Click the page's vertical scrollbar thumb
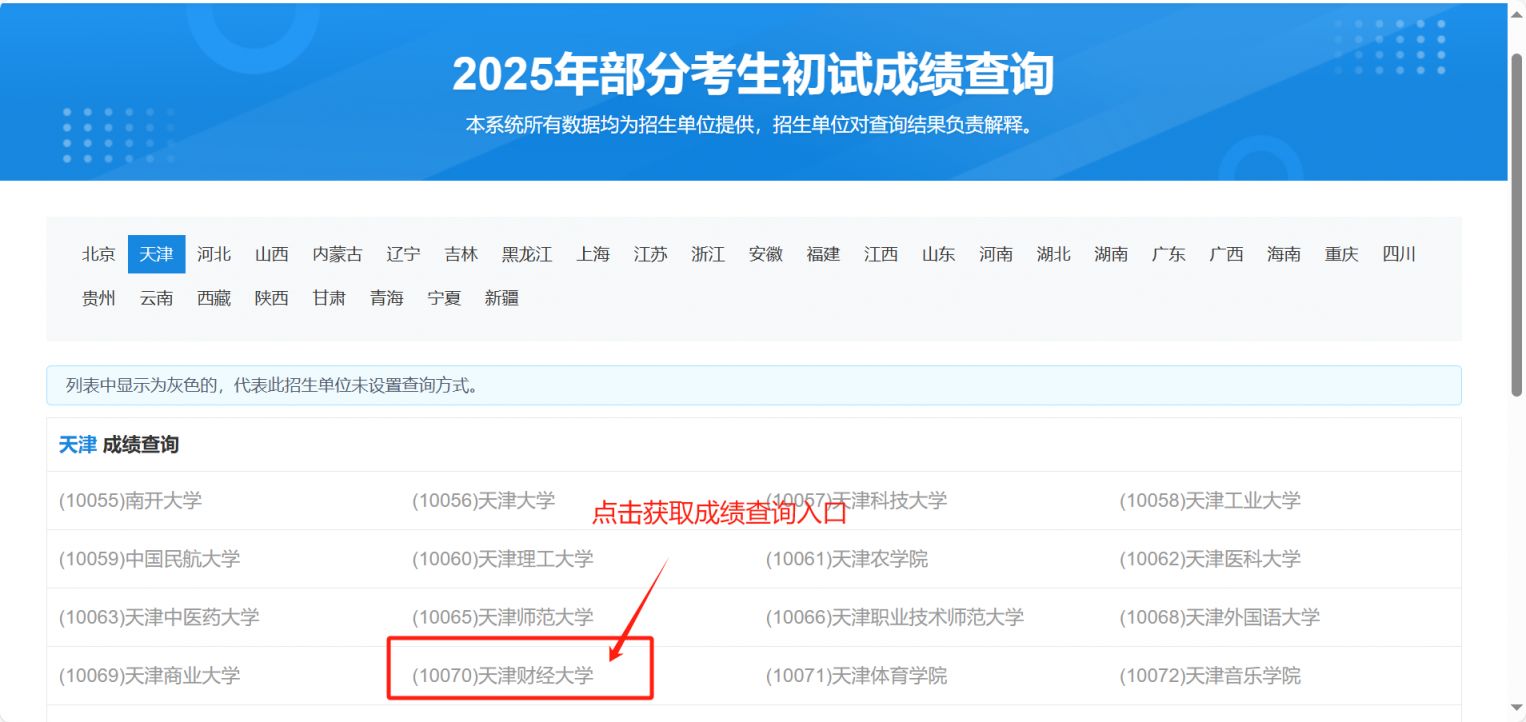The image size is (1526, 722). coord(1517,223)
